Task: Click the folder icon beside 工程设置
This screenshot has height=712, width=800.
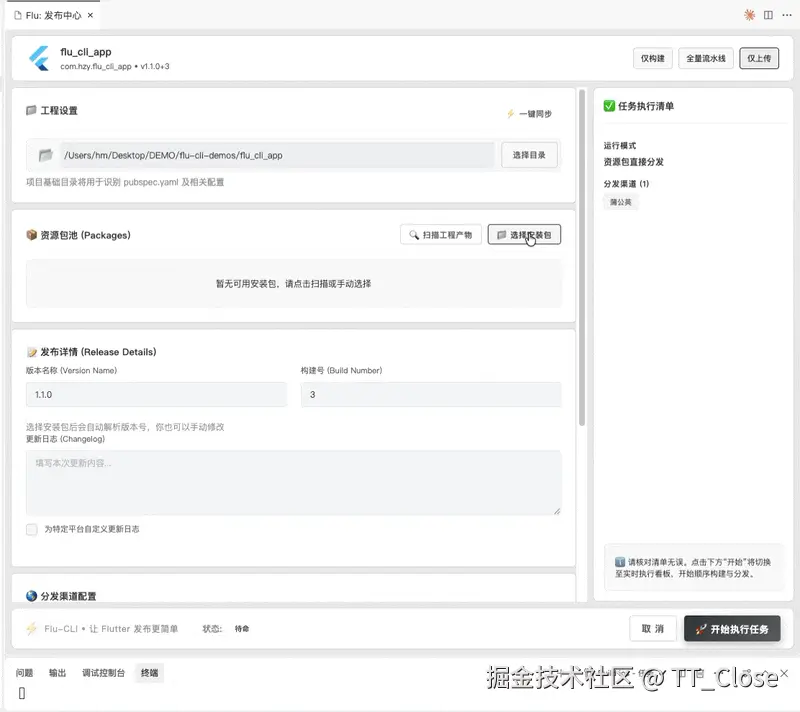Action: (x=31, y=110)
